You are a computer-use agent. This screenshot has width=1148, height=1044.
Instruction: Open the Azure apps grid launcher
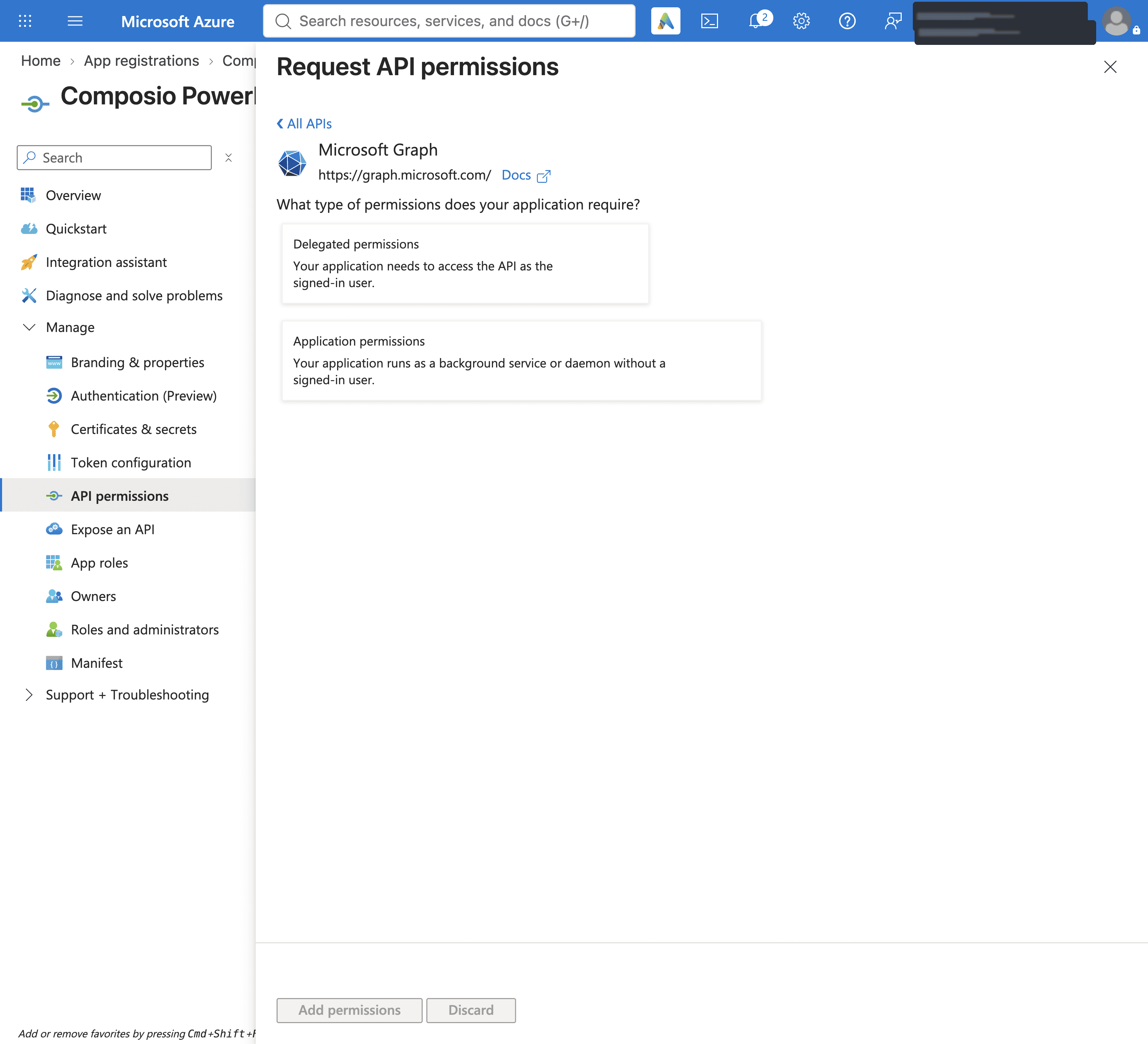(25, 21)
